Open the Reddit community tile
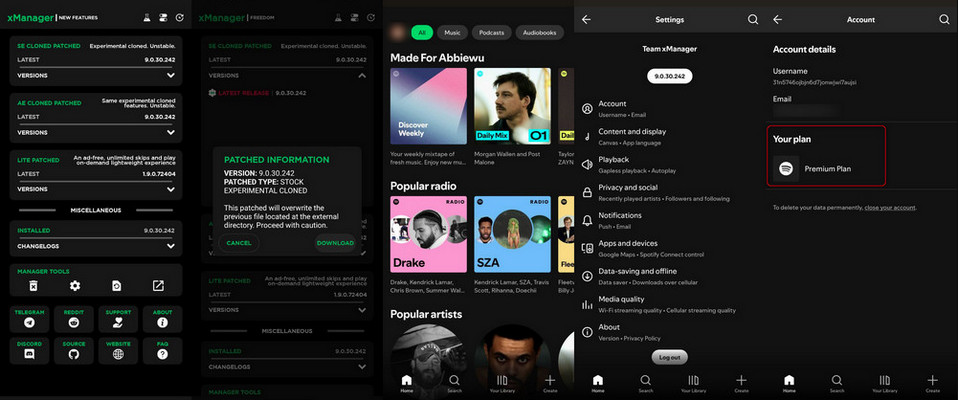Image resolution: width=958 pixels, height=400 pixels. click(73, 318)
